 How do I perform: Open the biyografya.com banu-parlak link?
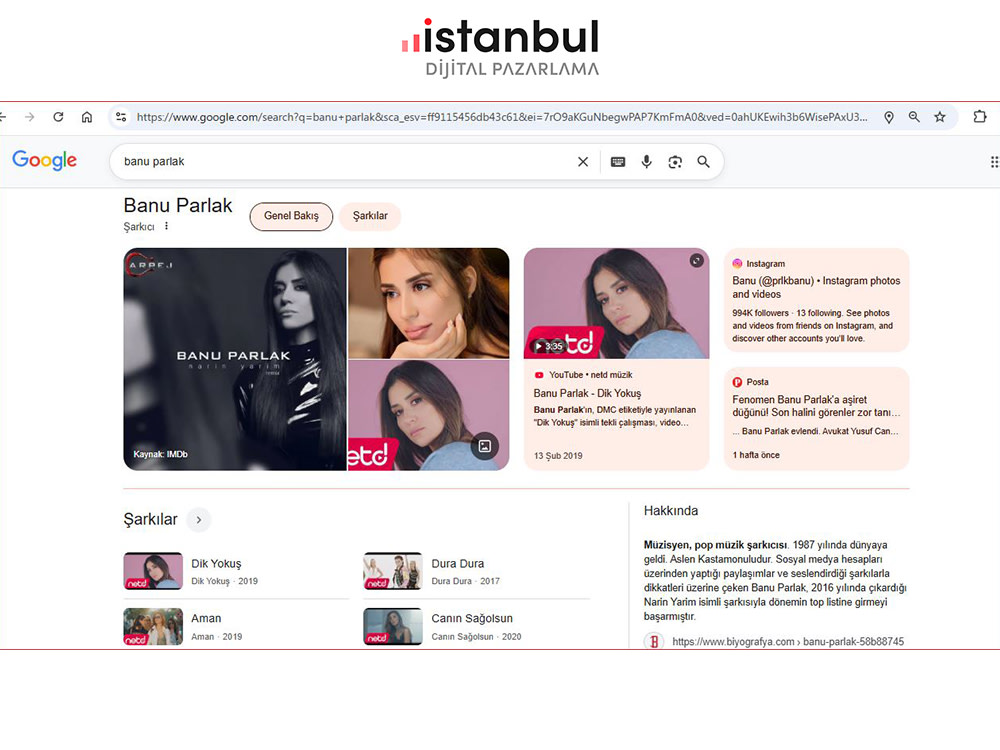788,642
